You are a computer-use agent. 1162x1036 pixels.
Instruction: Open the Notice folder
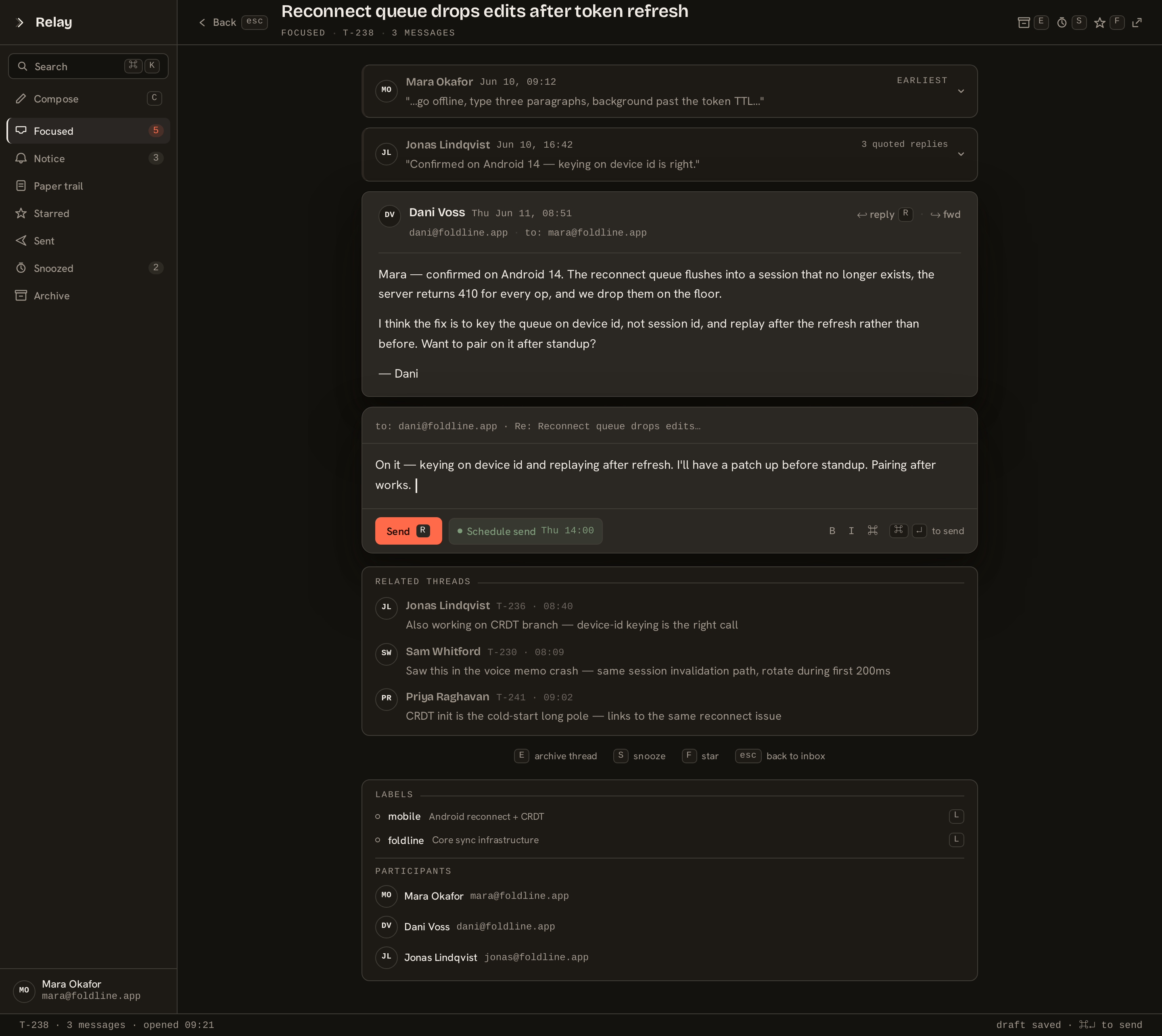(88, 158)
